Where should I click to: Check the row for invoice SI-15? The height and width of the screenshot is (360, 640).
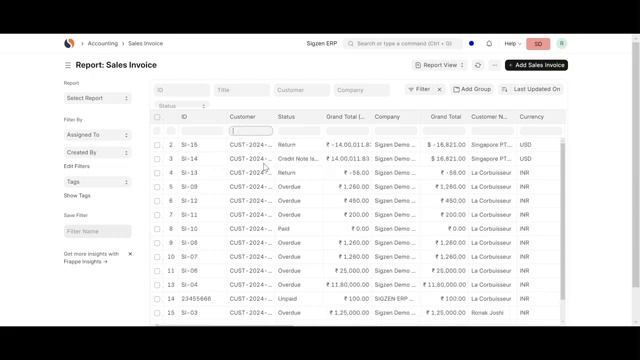click(x=157, y=145)
